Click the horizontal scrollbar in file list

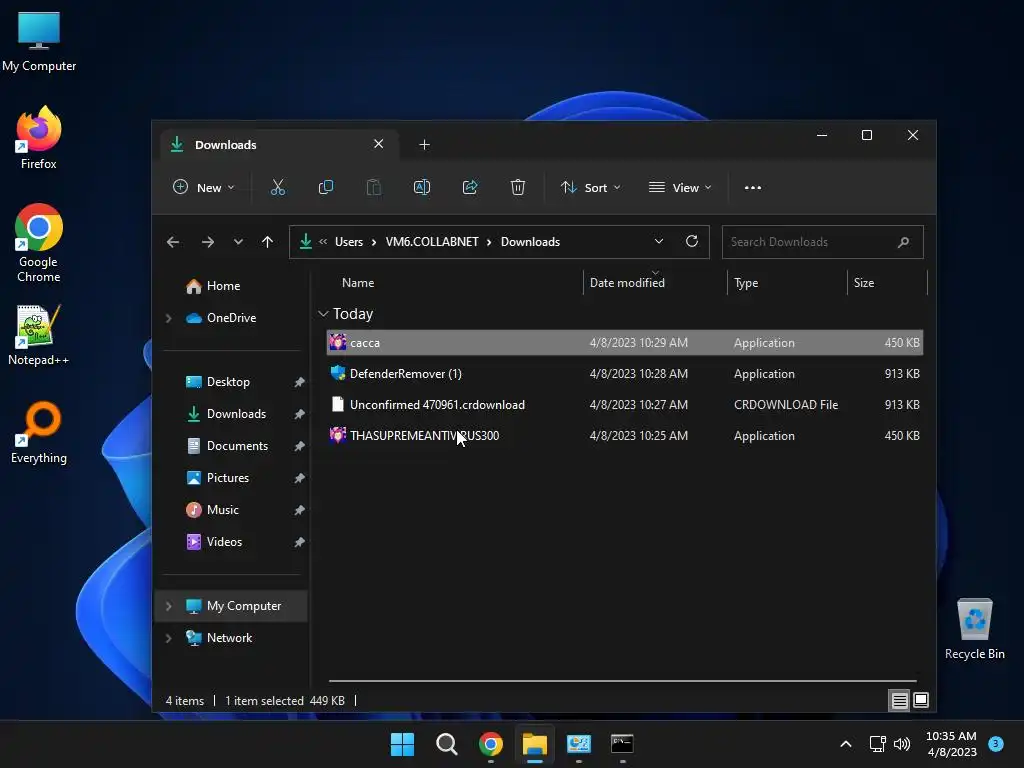[x=622, y=681]
